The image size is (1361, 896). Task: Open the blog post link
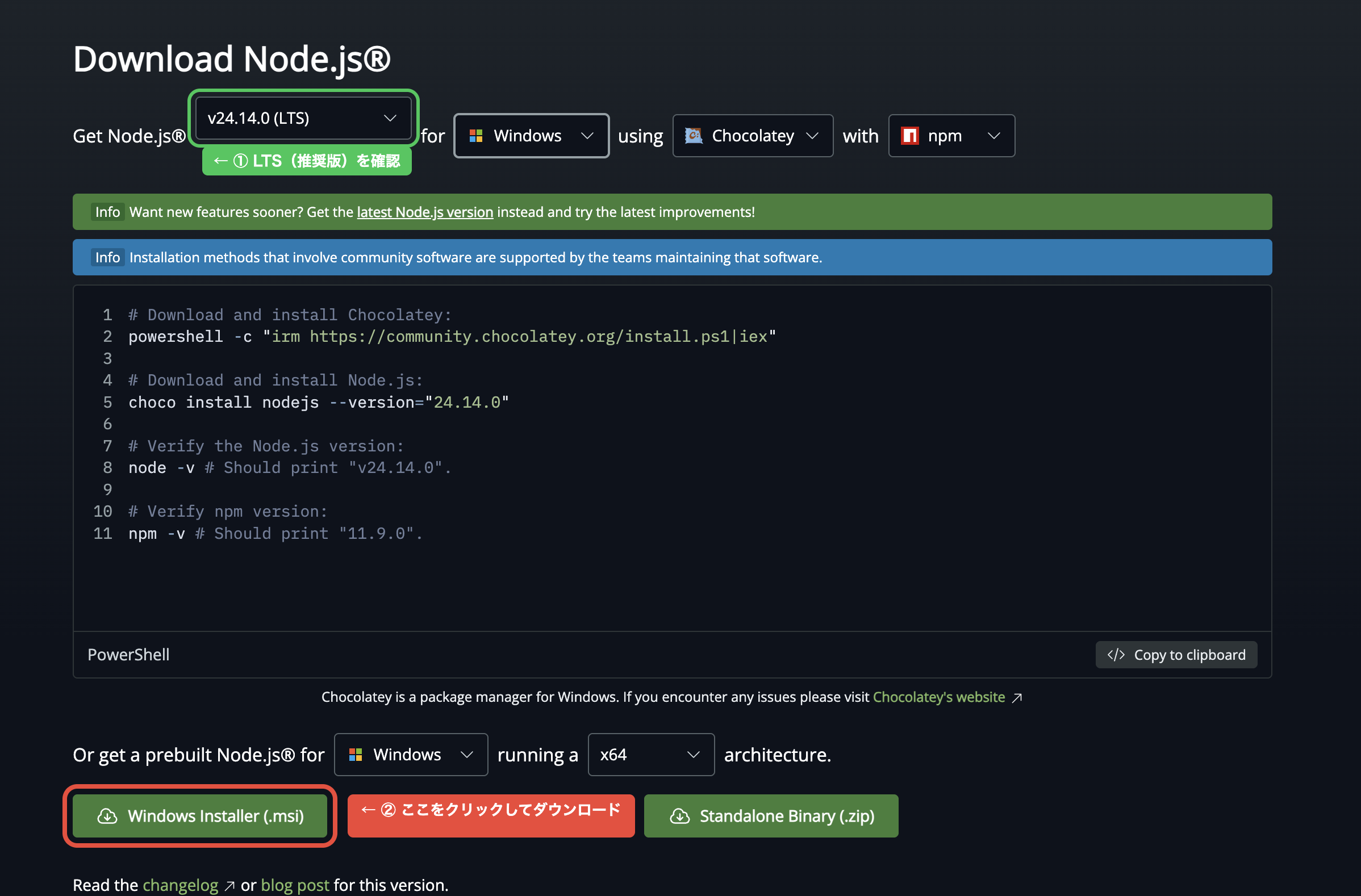[294, 885]
